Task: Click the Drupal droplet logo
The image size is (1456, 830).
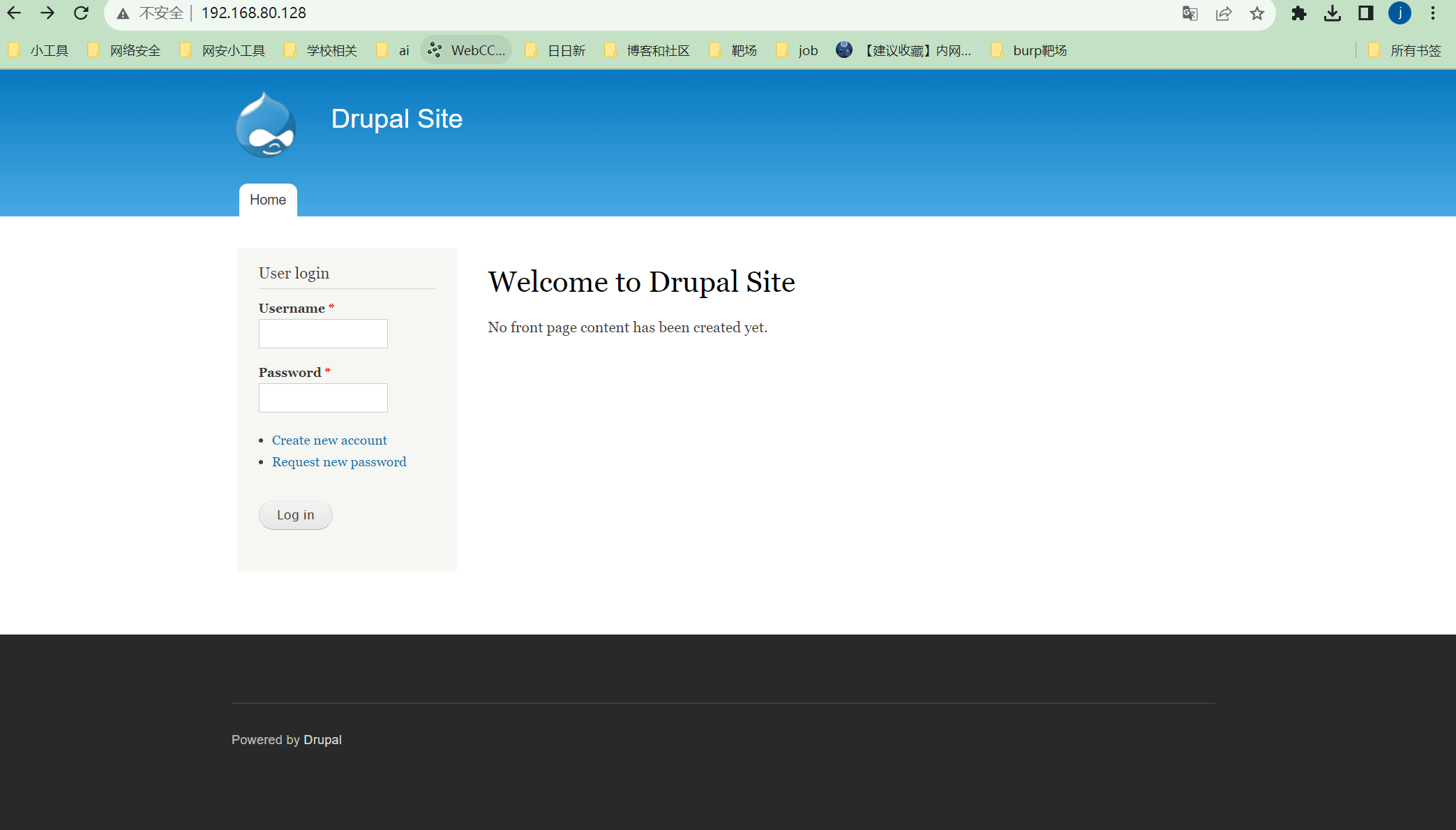Action: point(266,125)
